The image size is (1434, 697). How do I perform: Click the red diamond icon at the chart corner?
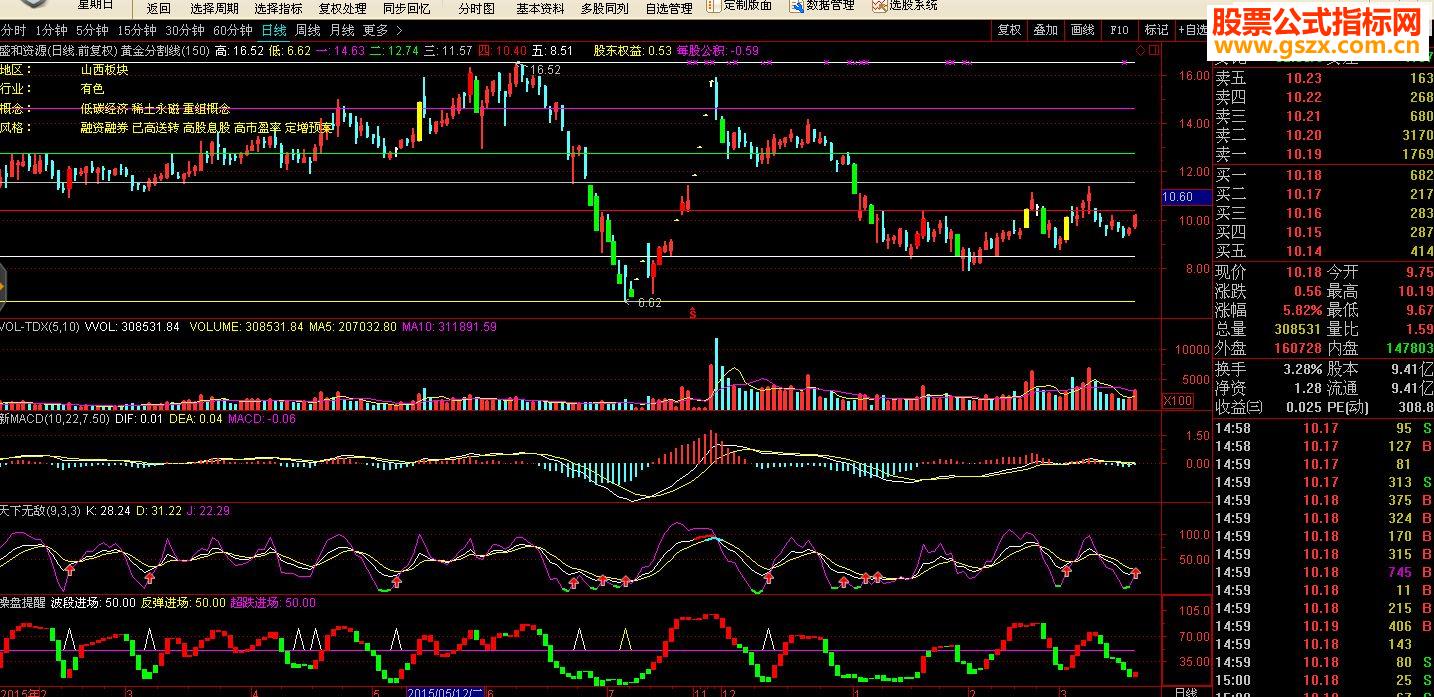click(x=1141, y=49)
